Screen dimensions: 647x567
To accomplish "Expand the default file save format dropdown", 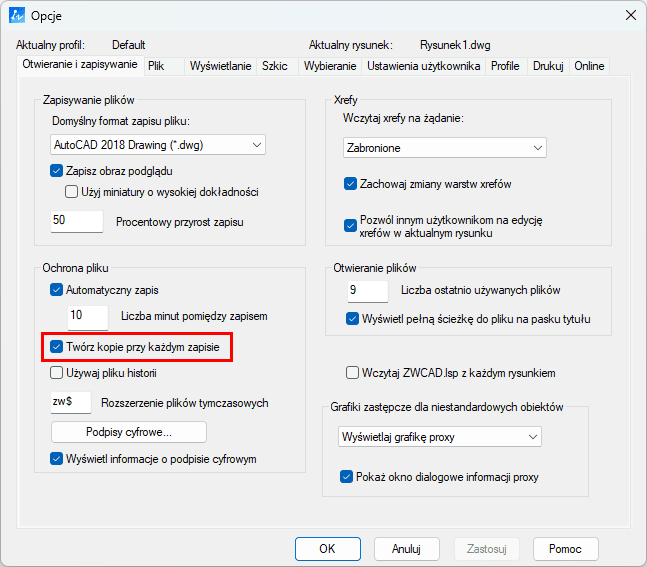I will pyautogui.click(x=158, y=145).
